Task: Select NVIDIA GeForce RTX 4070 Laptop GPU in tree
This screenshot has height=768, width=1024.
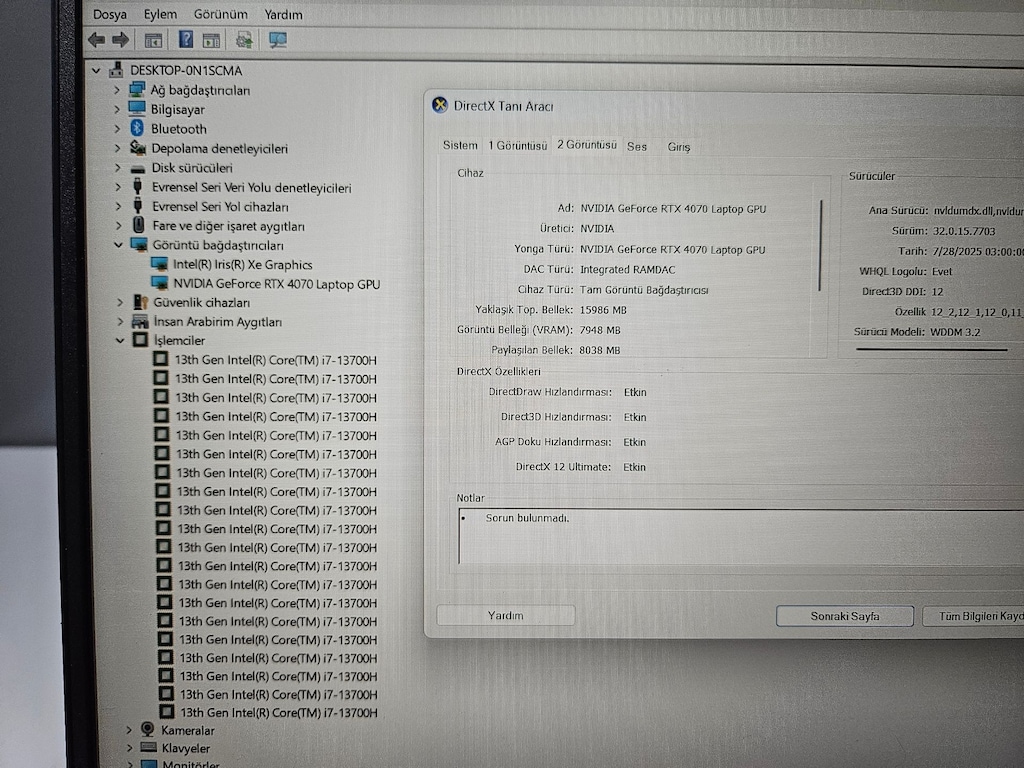Action: pos(276,284)
